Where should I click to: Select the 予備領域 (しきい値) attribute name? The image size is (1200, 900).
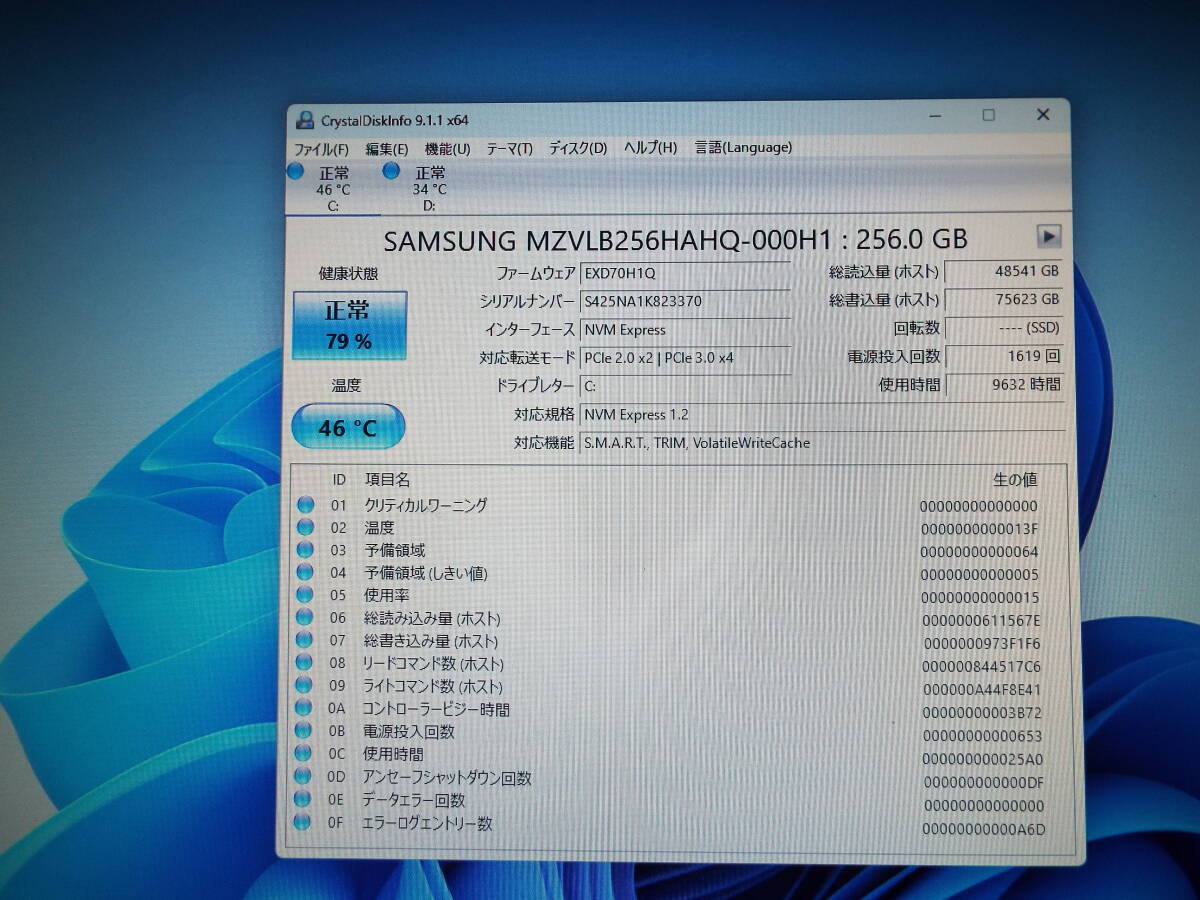[x=426, y=573]
